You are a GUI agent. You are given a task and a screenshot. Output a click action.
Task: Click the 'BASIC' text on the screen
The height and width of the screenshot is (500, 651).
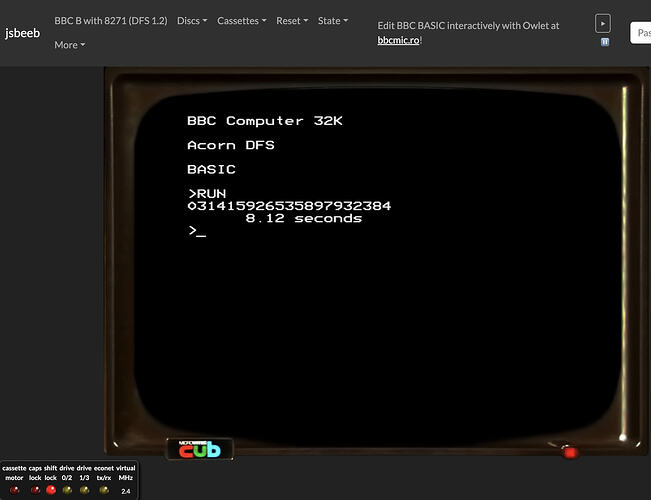pos(211,169)
